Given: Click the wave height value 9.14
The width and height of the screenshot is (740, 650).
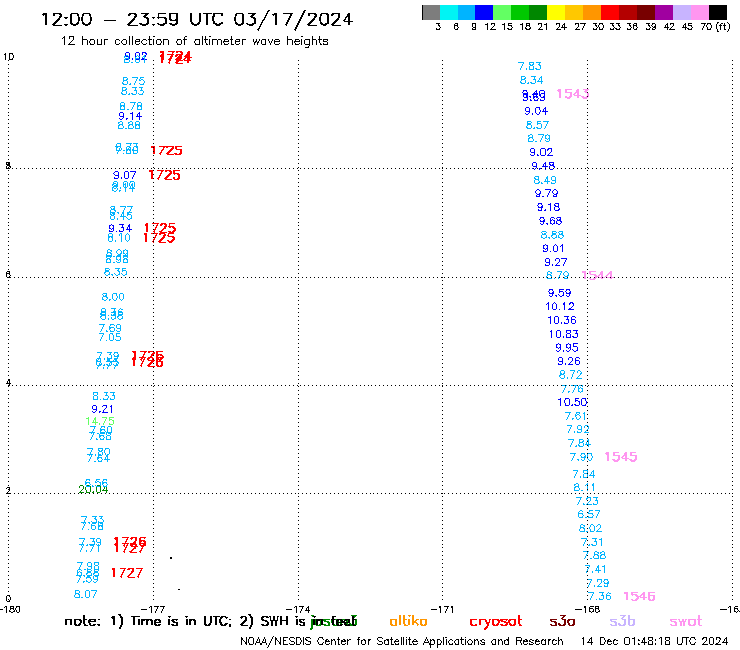Looking at the screenshot, I should click(x=130, y=116).
